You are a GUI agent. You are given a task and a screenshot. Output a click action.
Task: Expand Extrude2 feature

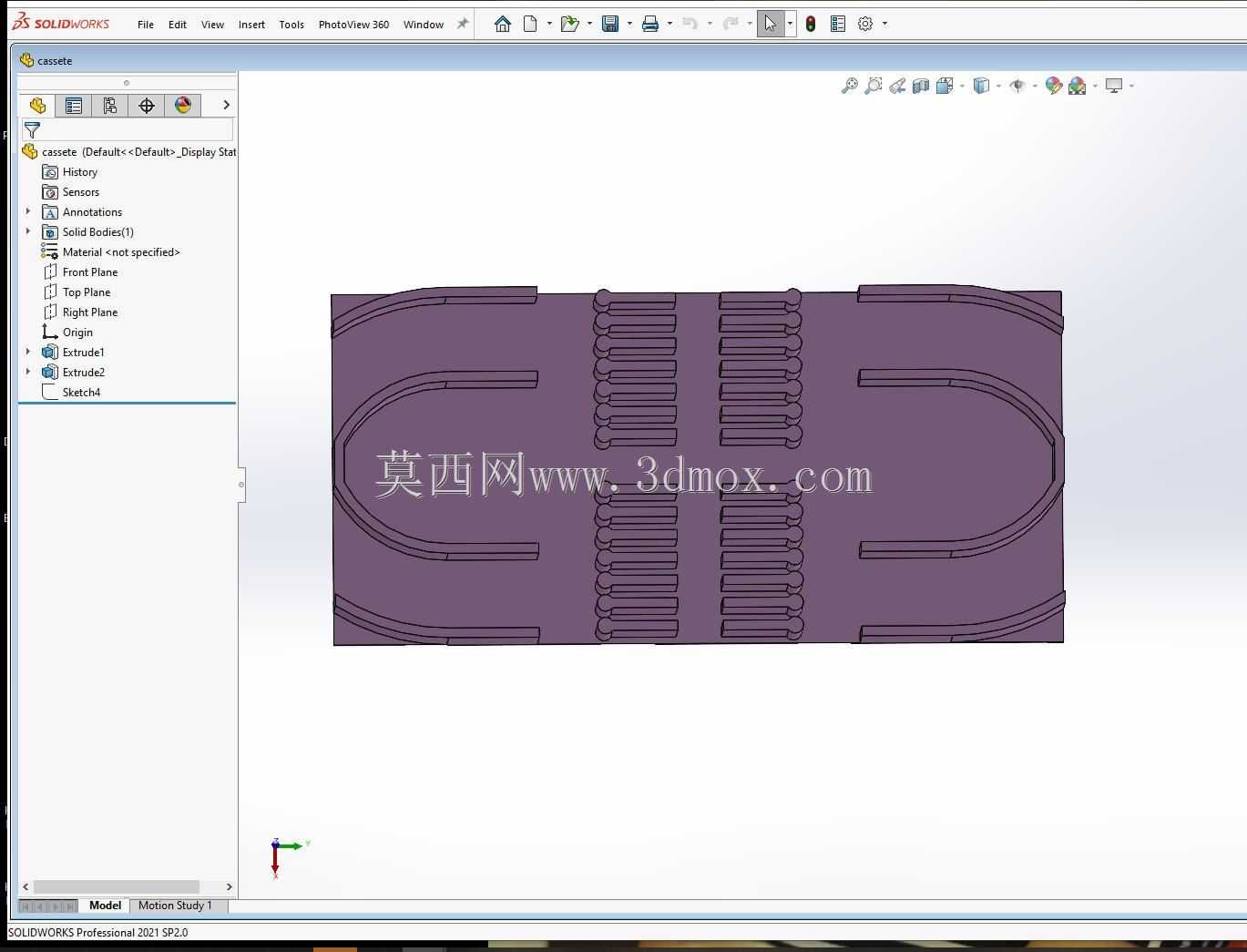tap(28, 373)
